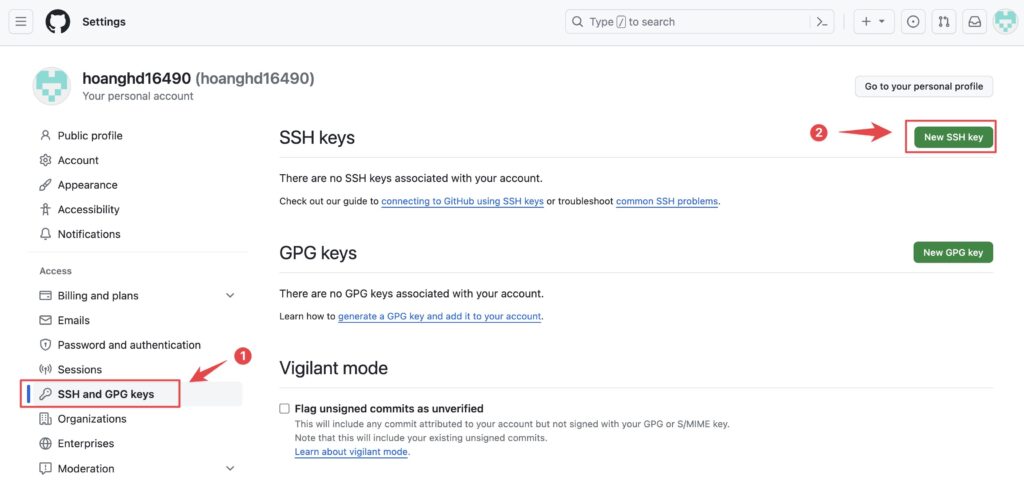Click the hoanghd16490 account name heading
The width and height of the screenshot is (1024, 482).
pyautogui.click(x=199, y=79)
